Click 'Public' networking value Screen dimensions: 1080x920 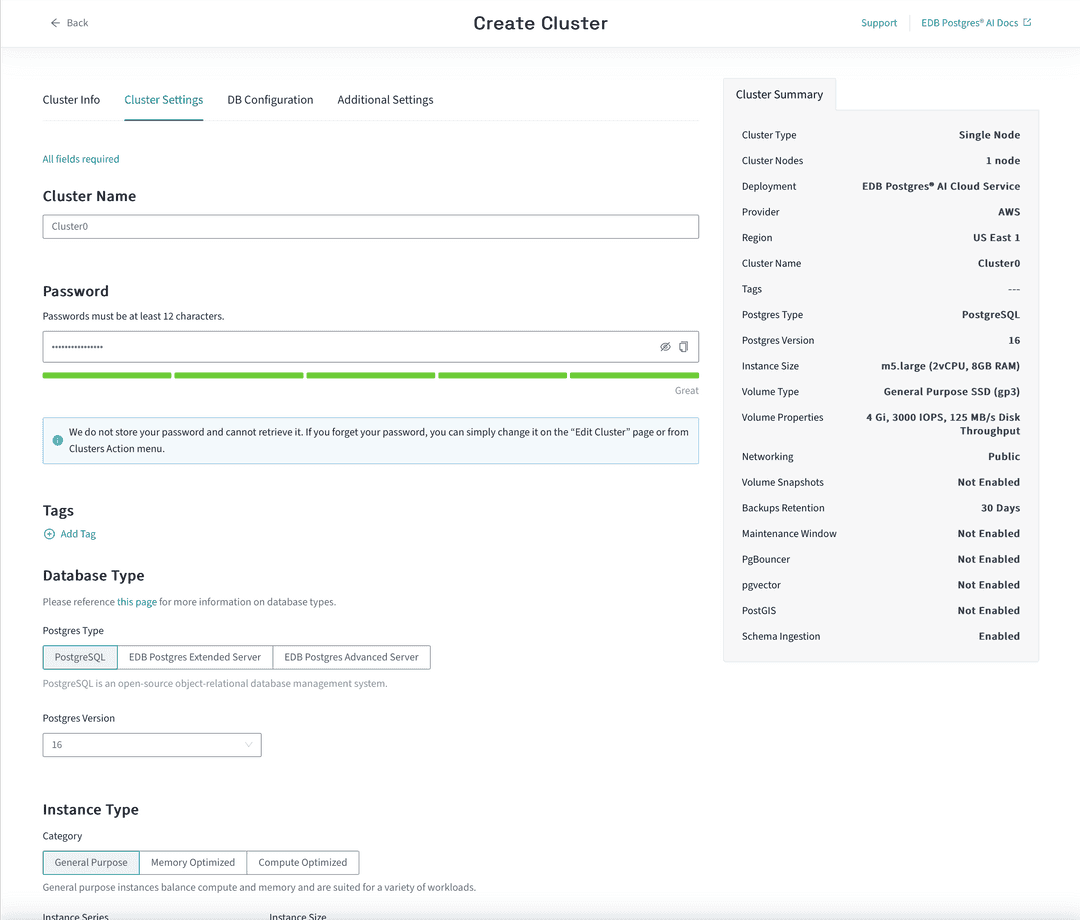(1004, 457)
